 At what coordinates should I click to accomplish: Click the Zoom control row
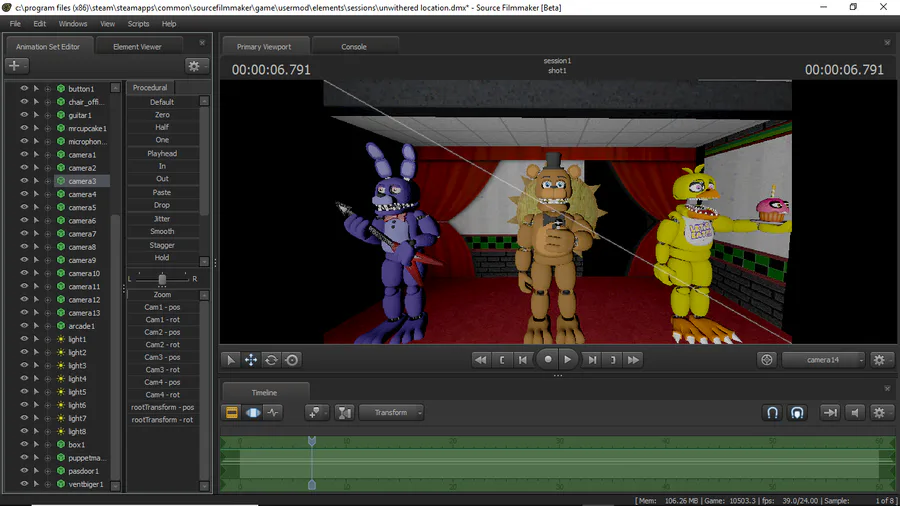point(162,294)
